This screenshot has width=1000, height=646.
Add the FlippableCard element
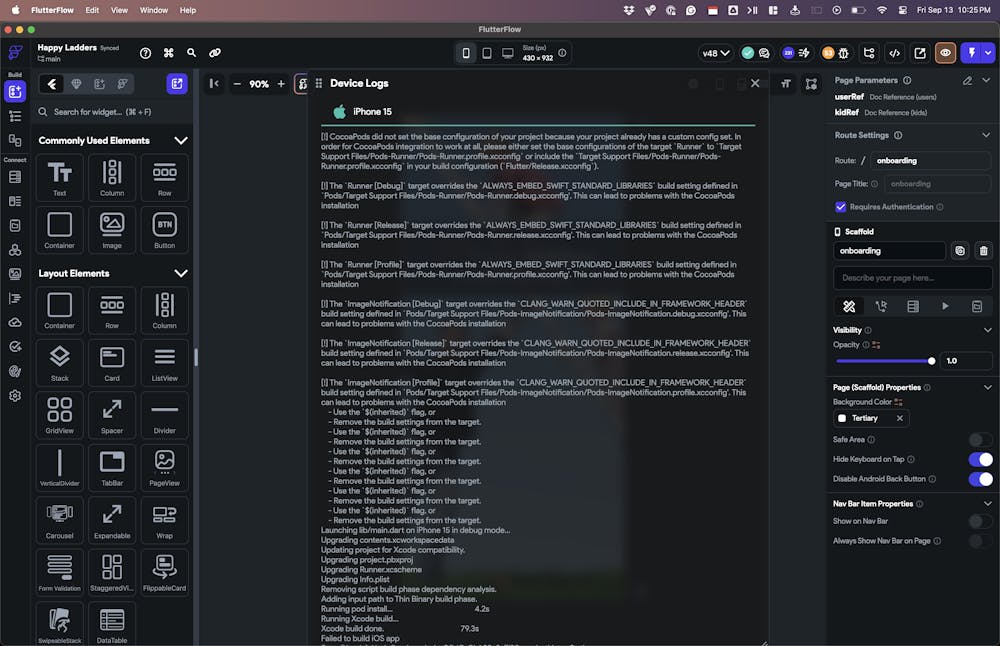click(x=164, y=572)
